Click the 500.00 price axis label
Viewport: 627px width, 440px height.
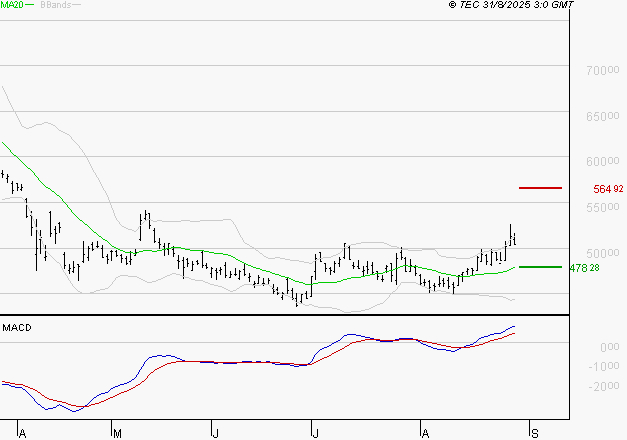coord(603,253)
